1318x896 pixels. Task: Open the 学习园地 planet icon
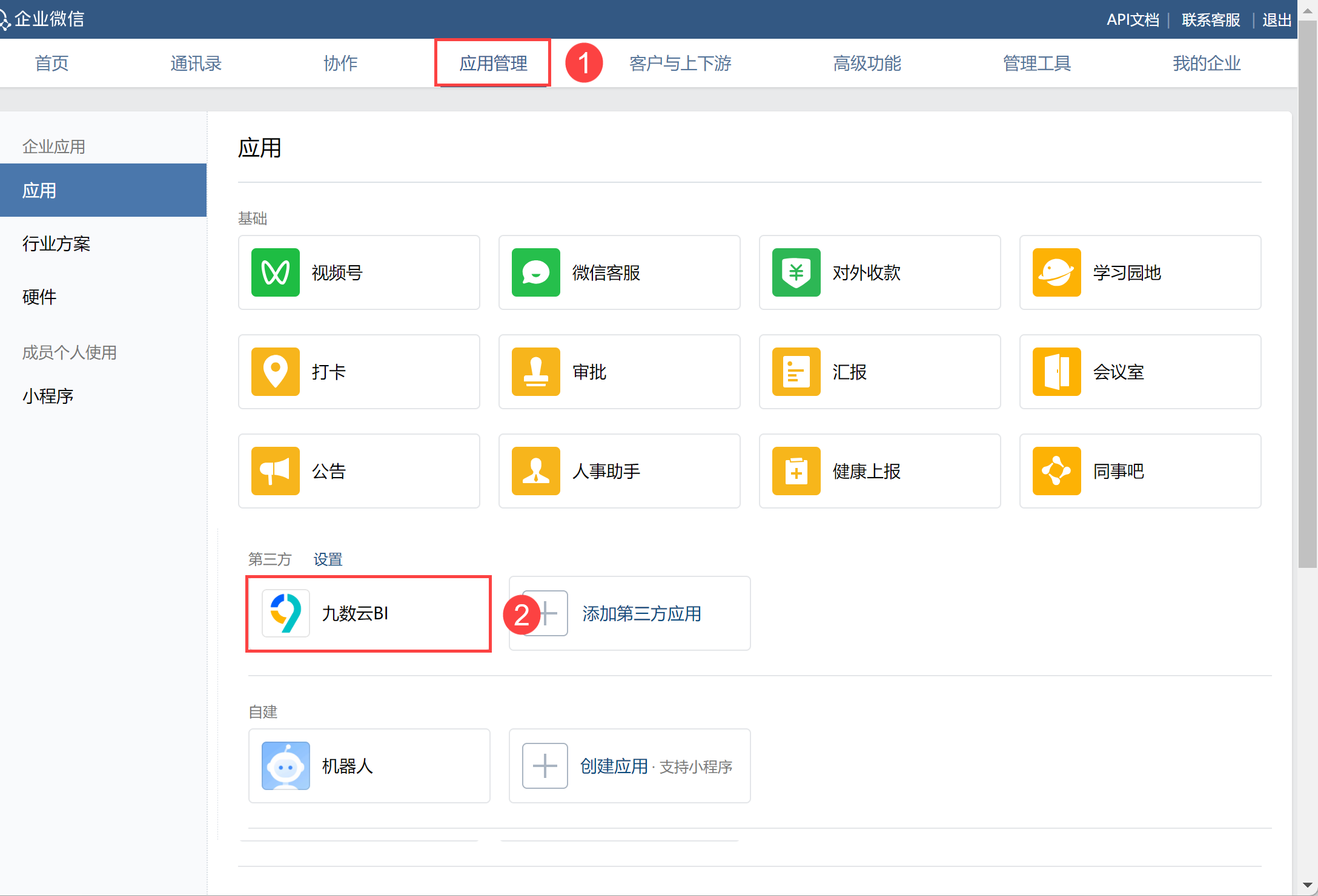(x=1056, y=272)
